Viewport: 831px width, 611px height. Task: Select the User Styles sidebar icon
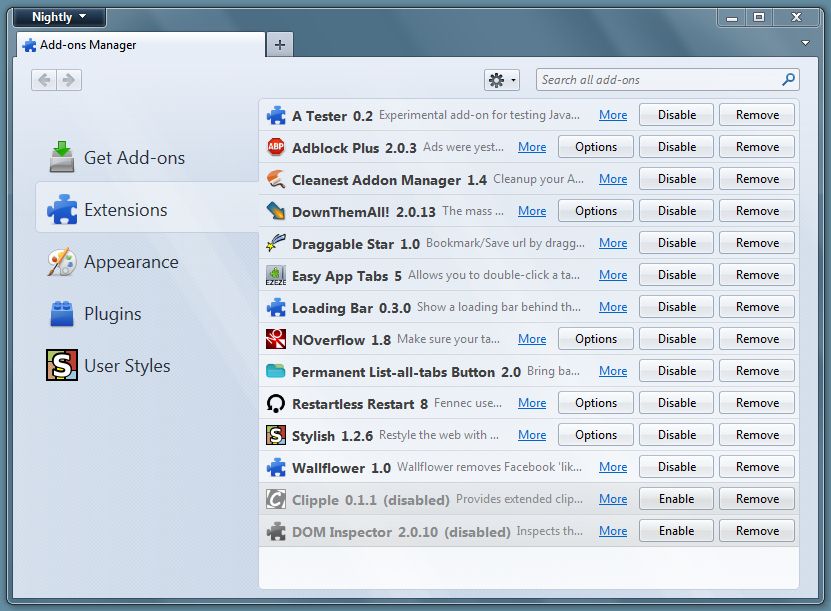tap(61, 365)
